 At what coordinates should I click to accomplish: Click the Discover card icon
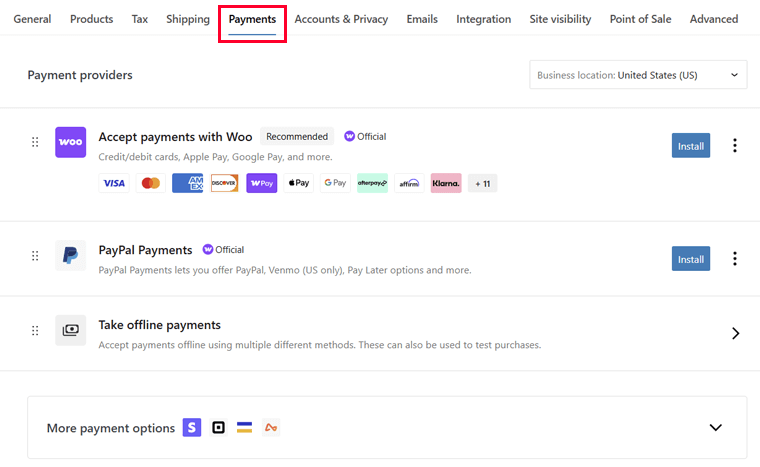tap(224, 183)
